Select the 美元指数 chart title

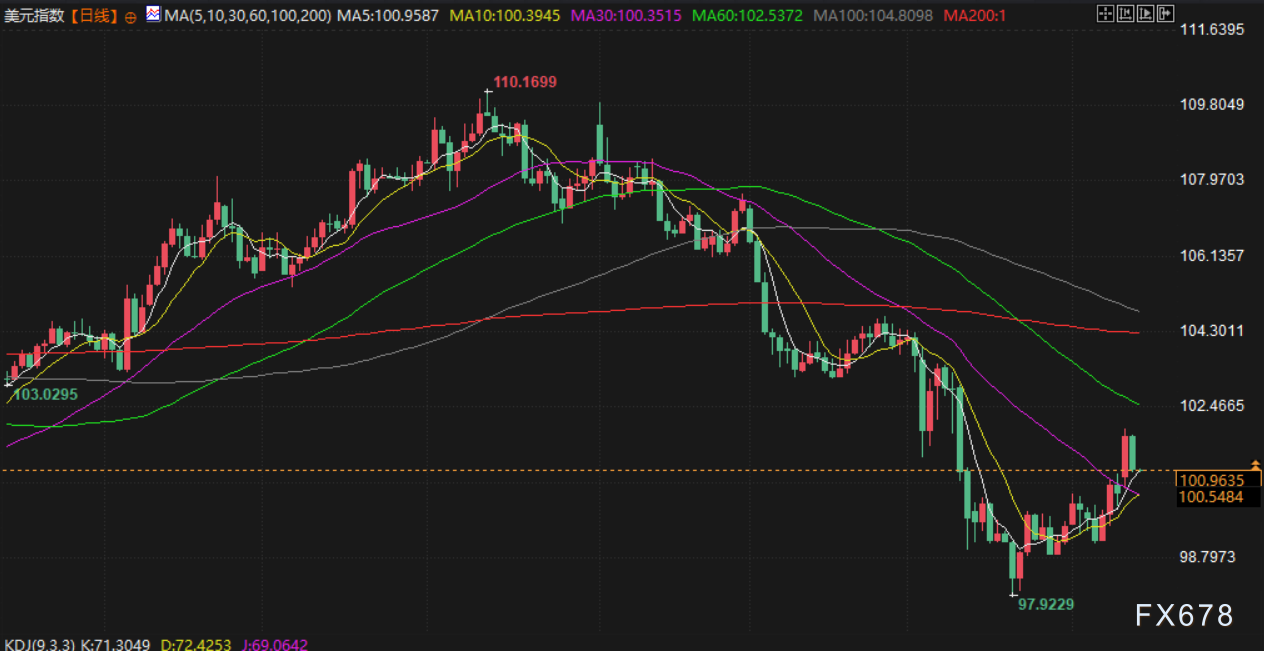[x=35, y=16]
